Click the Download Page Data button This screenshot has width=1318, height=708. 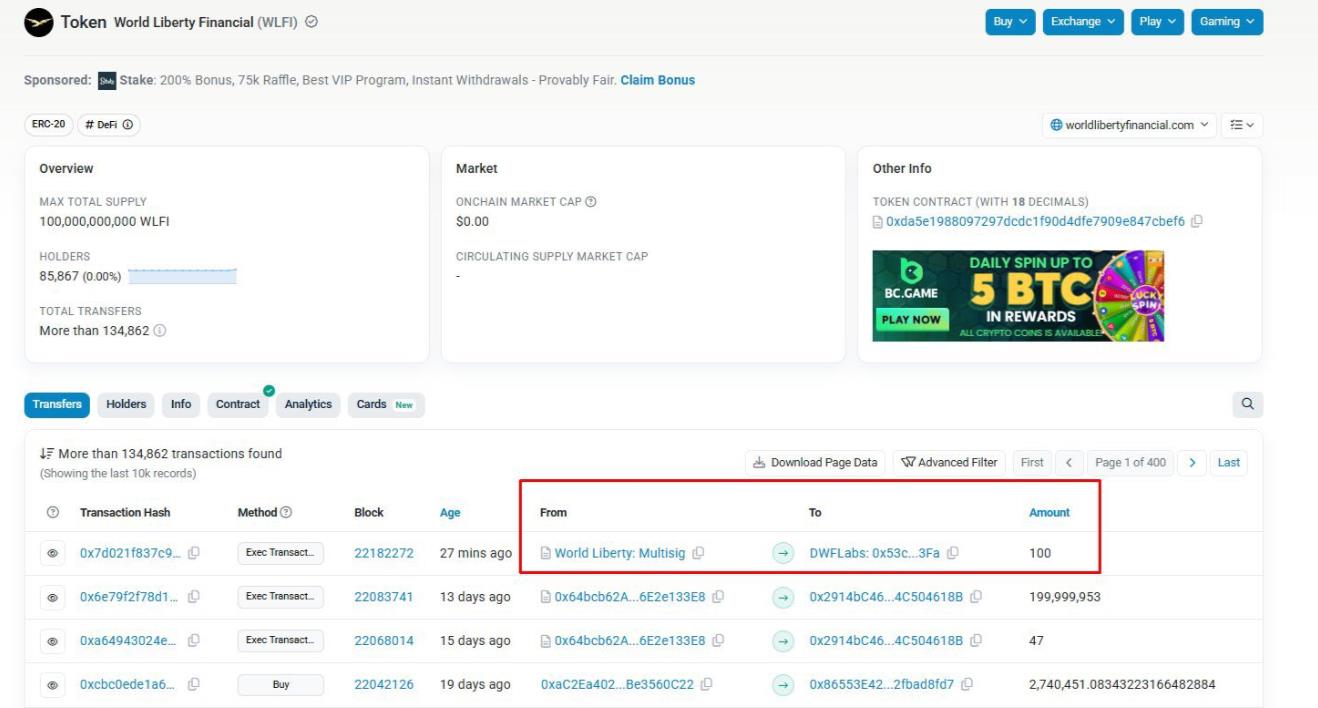click(815, 462)
